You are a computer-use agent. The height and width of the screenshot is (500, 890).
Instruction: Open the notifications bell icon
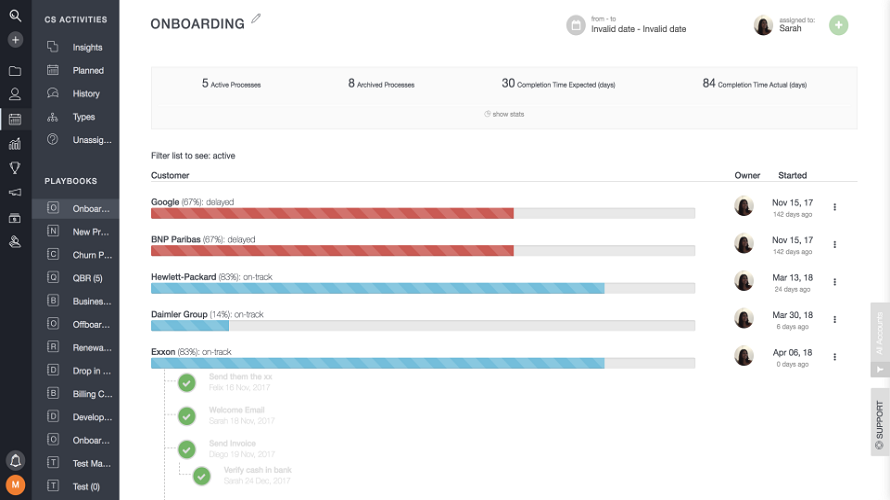pos(15,460)
